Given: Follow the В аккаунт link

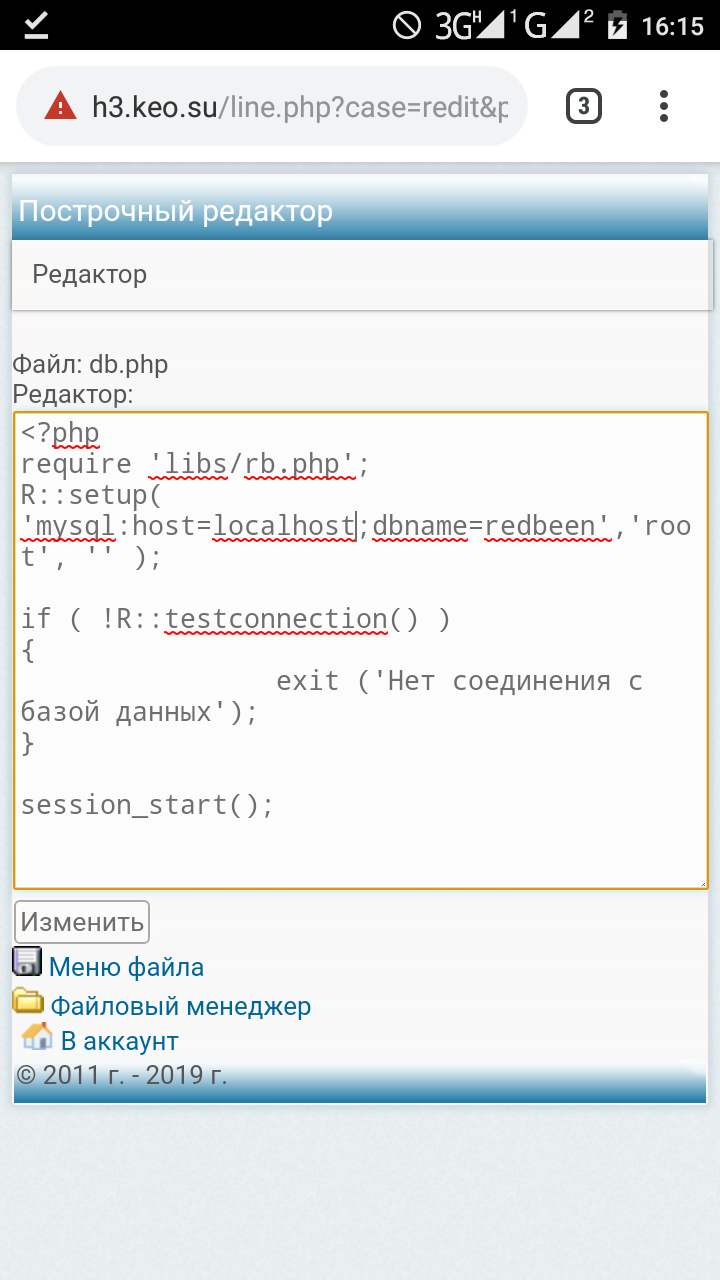Looking at the screenshot, I should [x=119, y=1041].
